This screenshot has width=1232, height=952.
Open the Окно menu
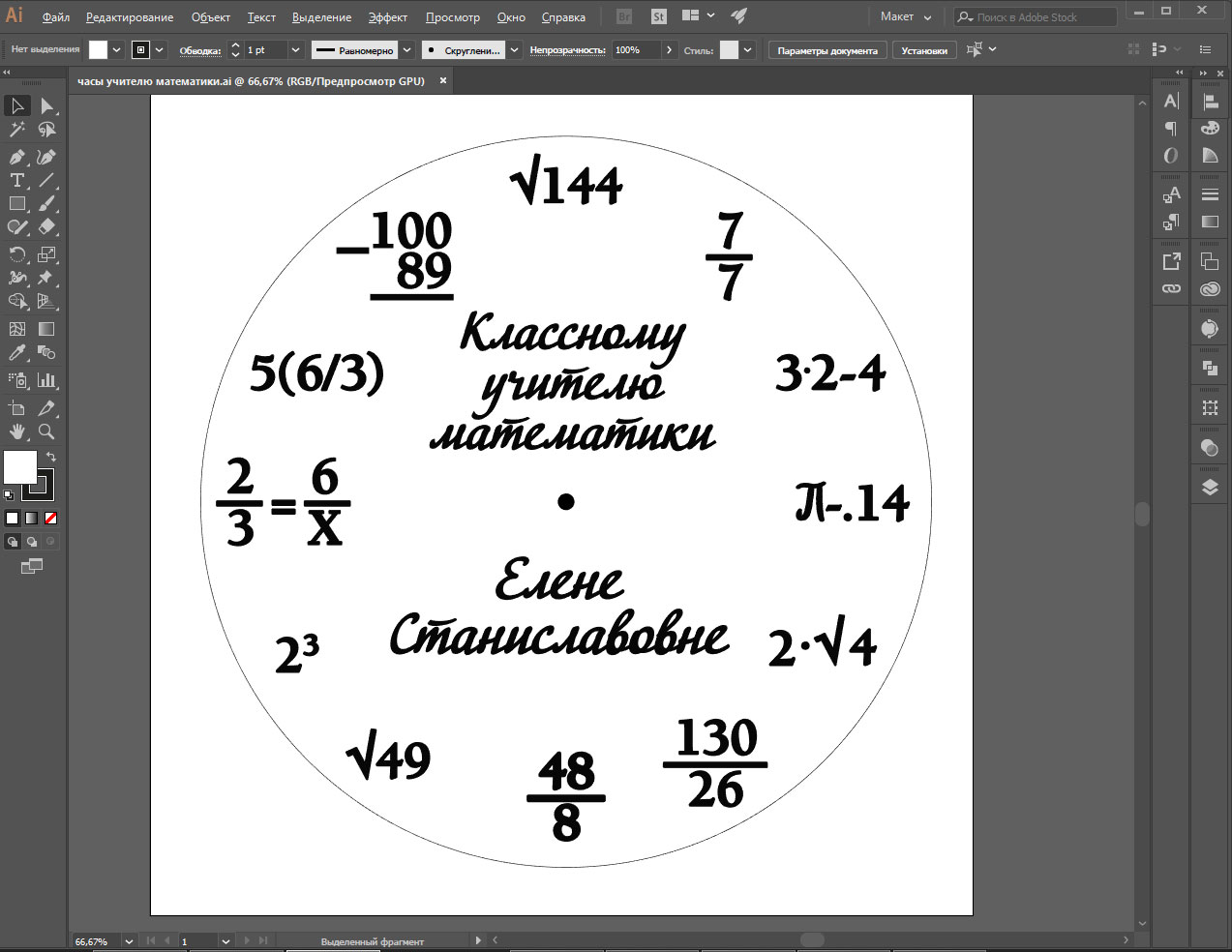pos(510,16)
